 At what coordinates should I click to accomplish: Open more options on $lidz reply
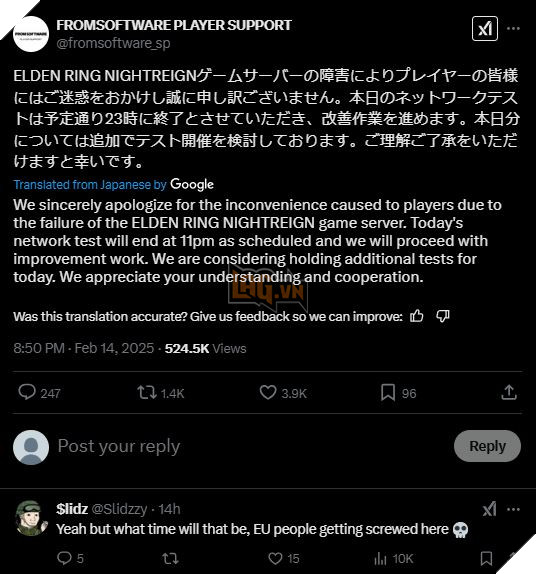click(513, 509)
